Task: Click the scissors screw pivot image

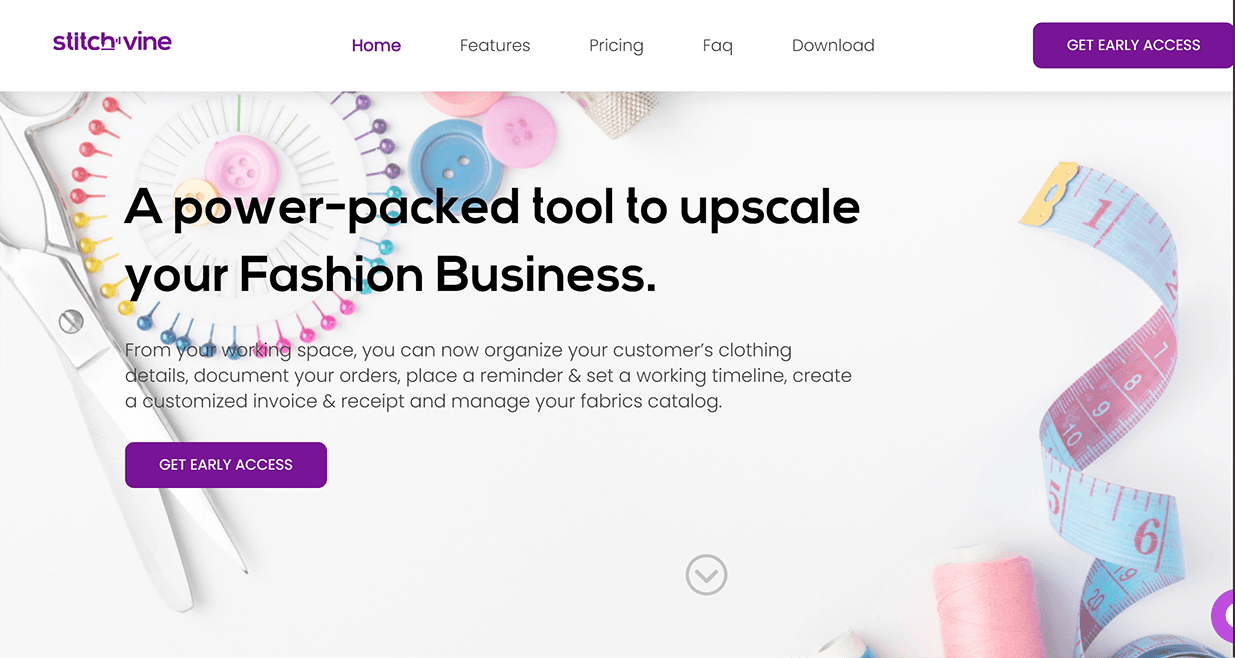Action: 70,322
